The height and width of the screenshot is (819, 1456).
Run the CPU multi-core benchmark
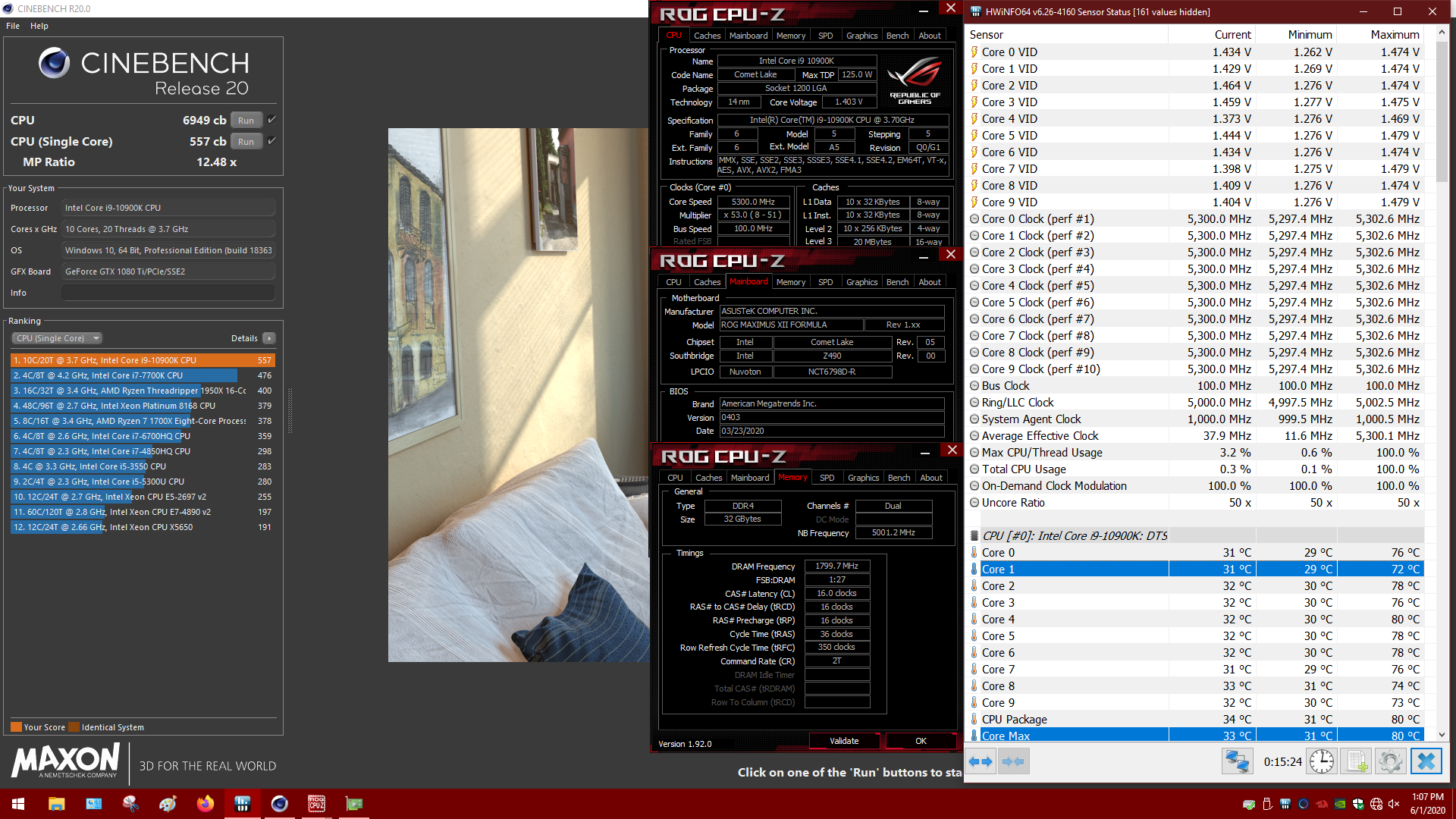[246, 121]
